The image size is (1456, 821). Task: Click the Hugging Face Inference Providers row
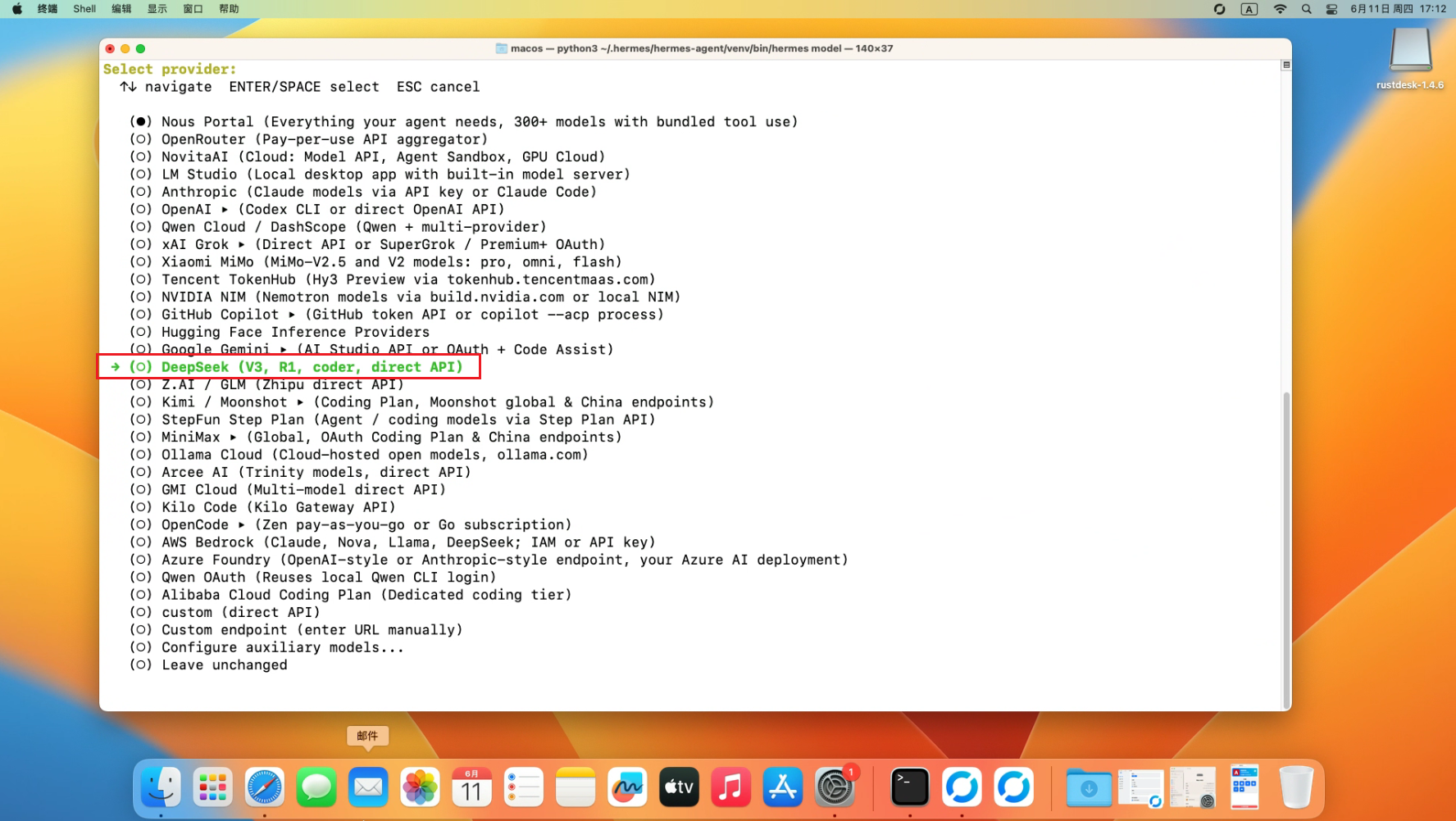280,333
